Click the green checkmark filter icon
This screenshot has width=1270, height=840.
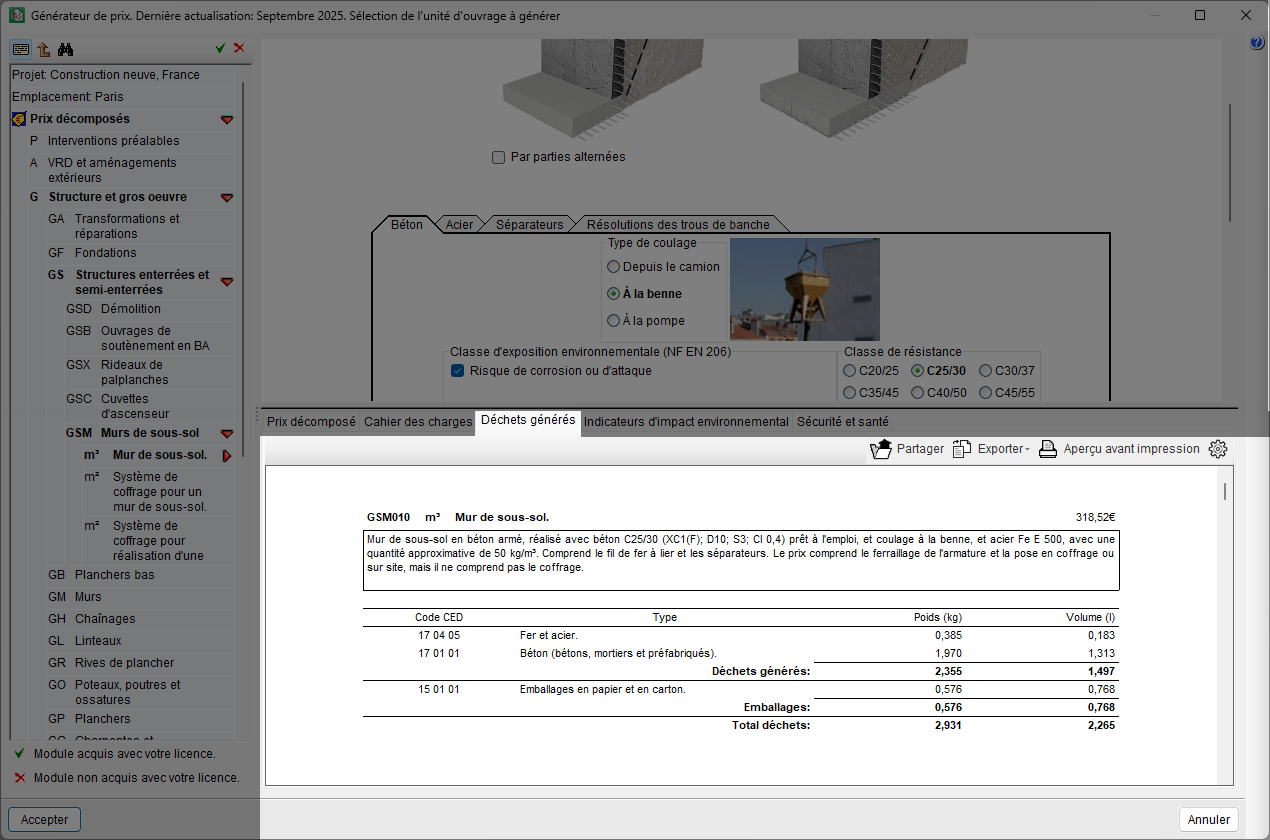tap(220, 48)
